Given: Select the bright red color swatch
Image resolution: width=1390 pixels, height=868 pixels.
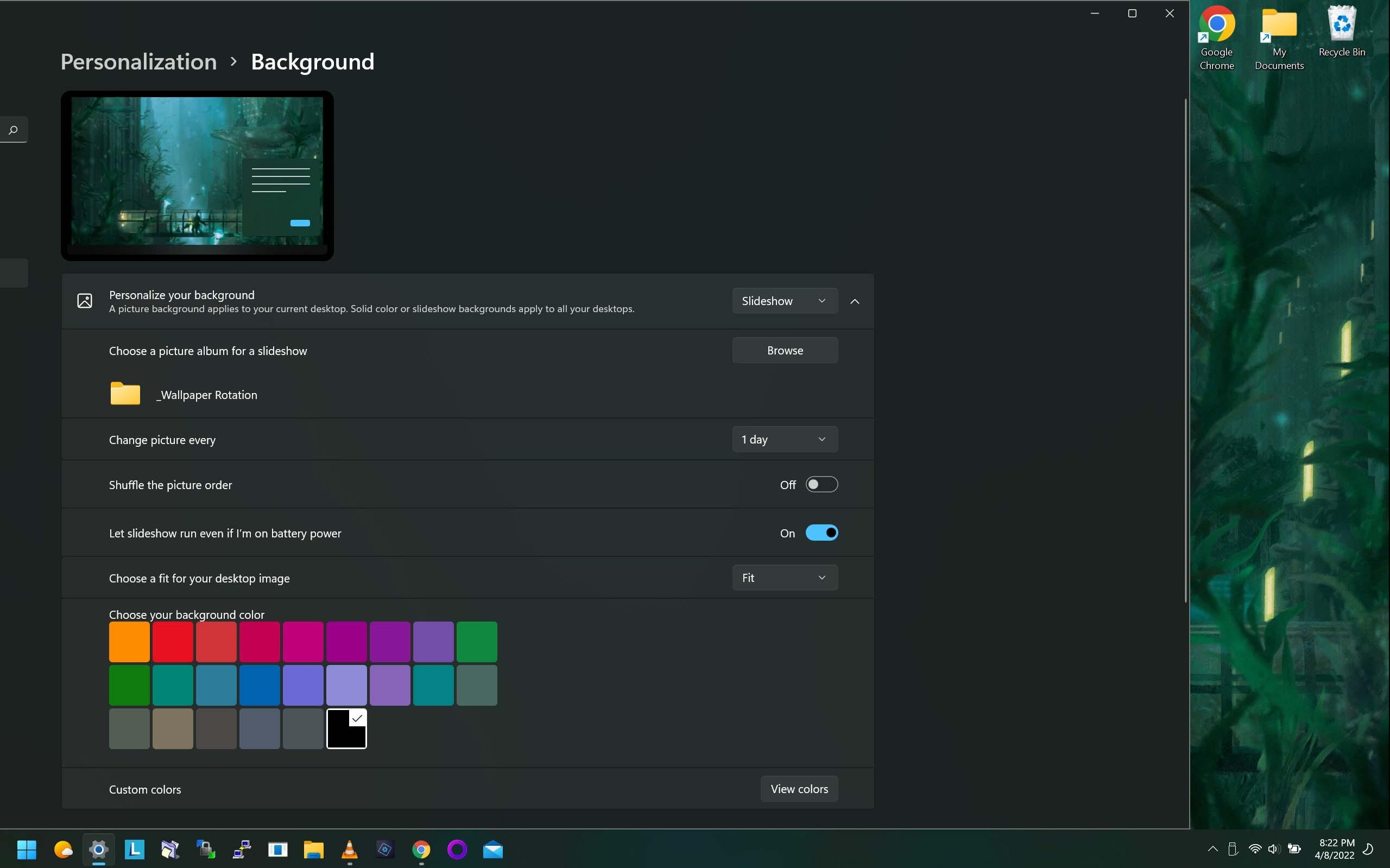Looking at the screenshot, I should (173, 642).
